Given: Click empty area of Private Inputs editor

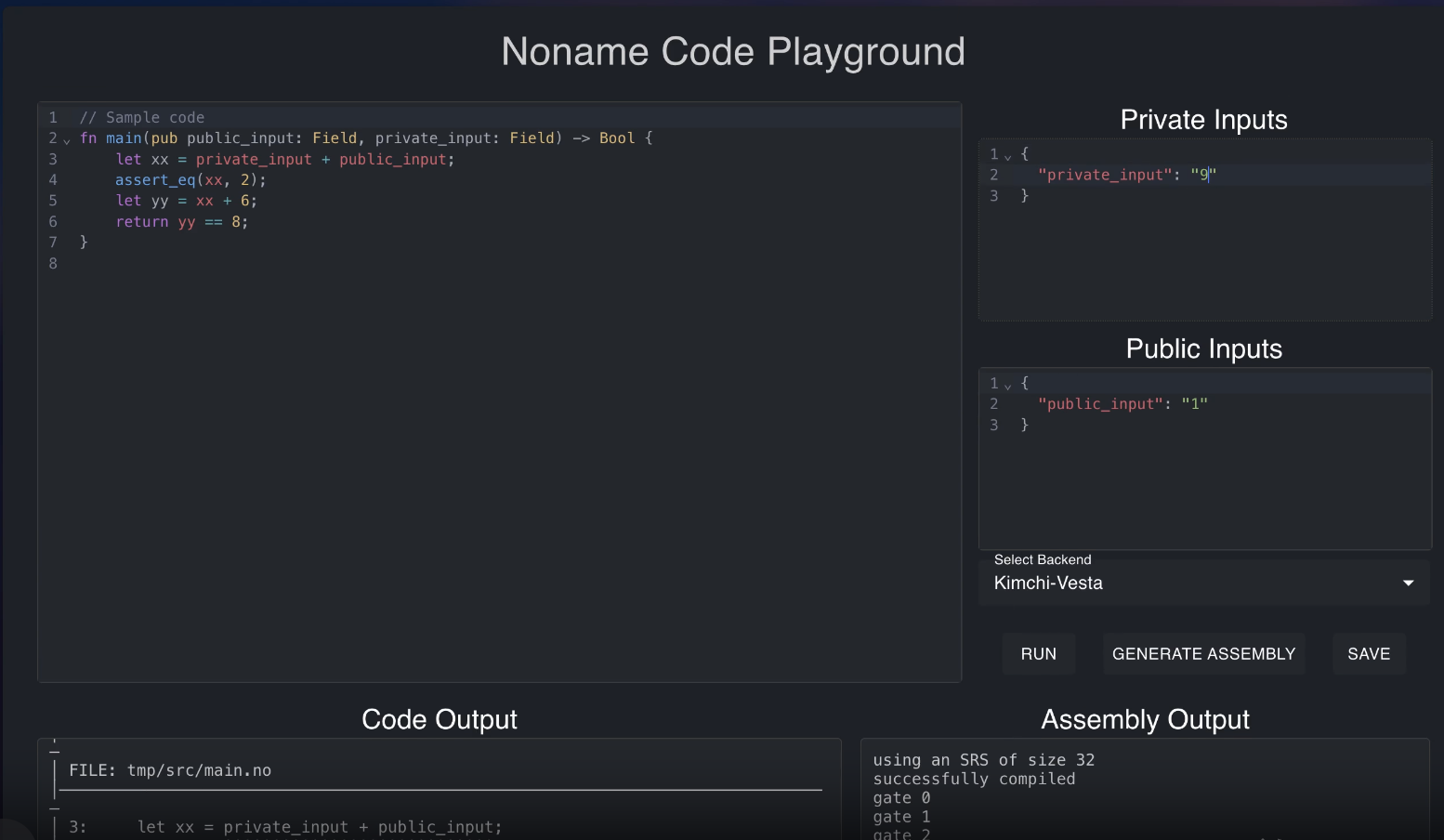Looking at the screenshot, I should (x=1204, y=265).
